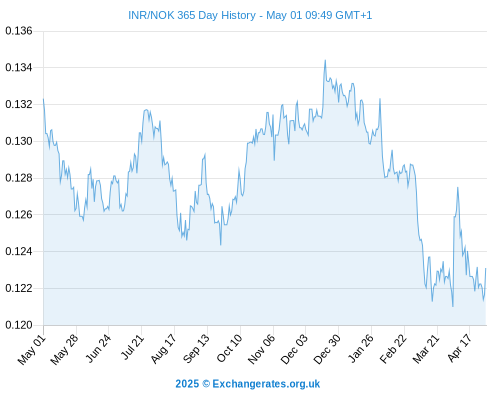
Task: Choose the Dec 30 axis label
Action: [x=327, y=349]
